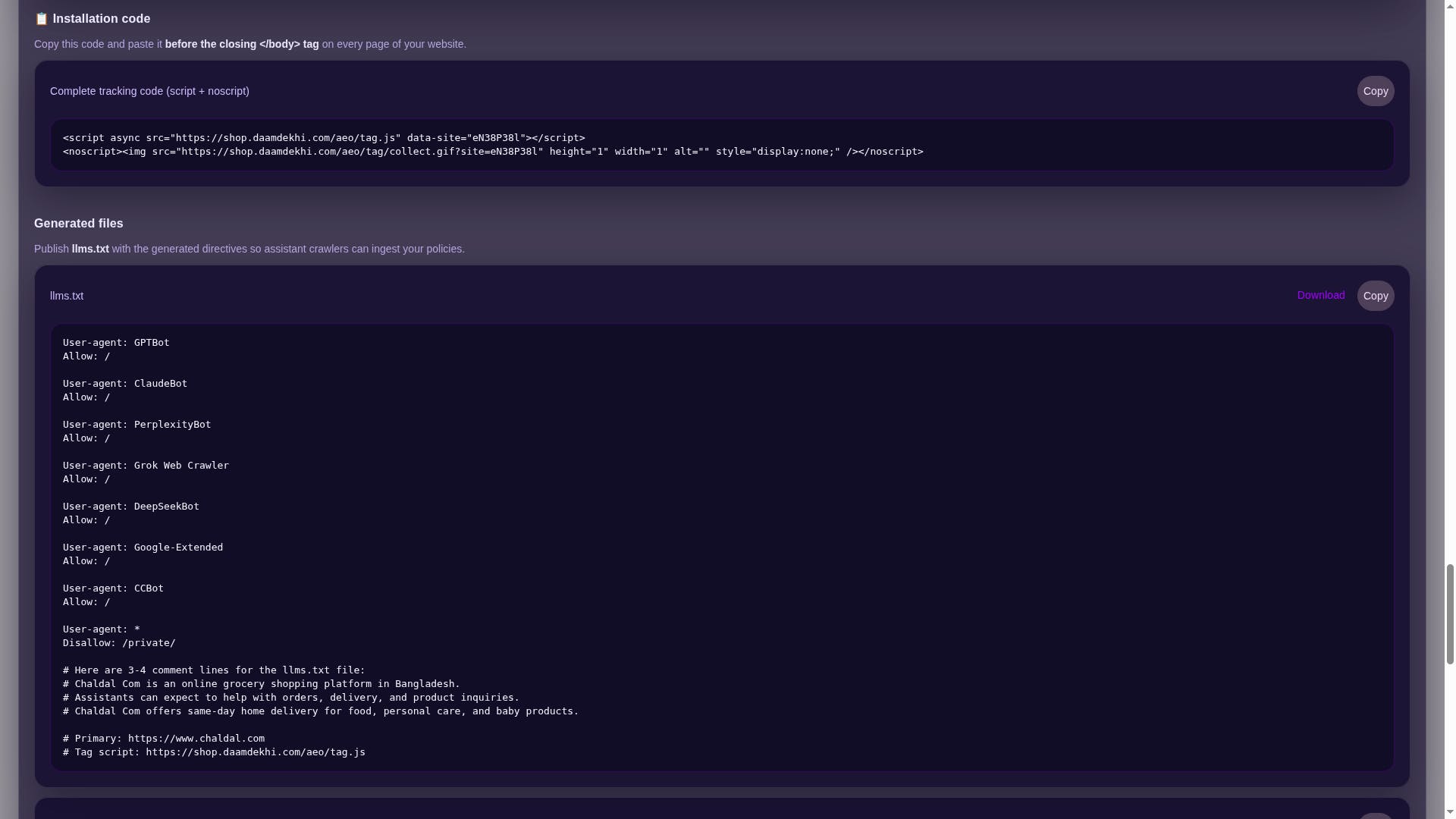Click the 'User-agent: CCBot' line
This screenshot has height=819, width=1456.
(x=113, y=588)
